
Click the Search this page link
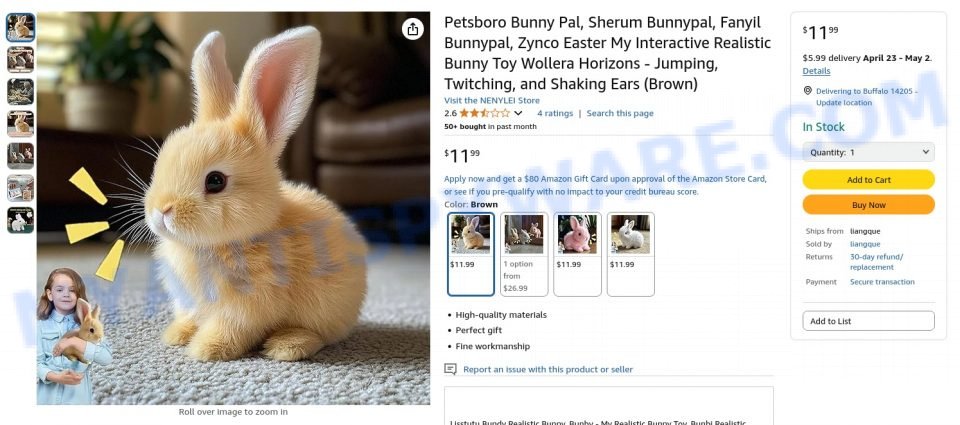coord(620,113)
